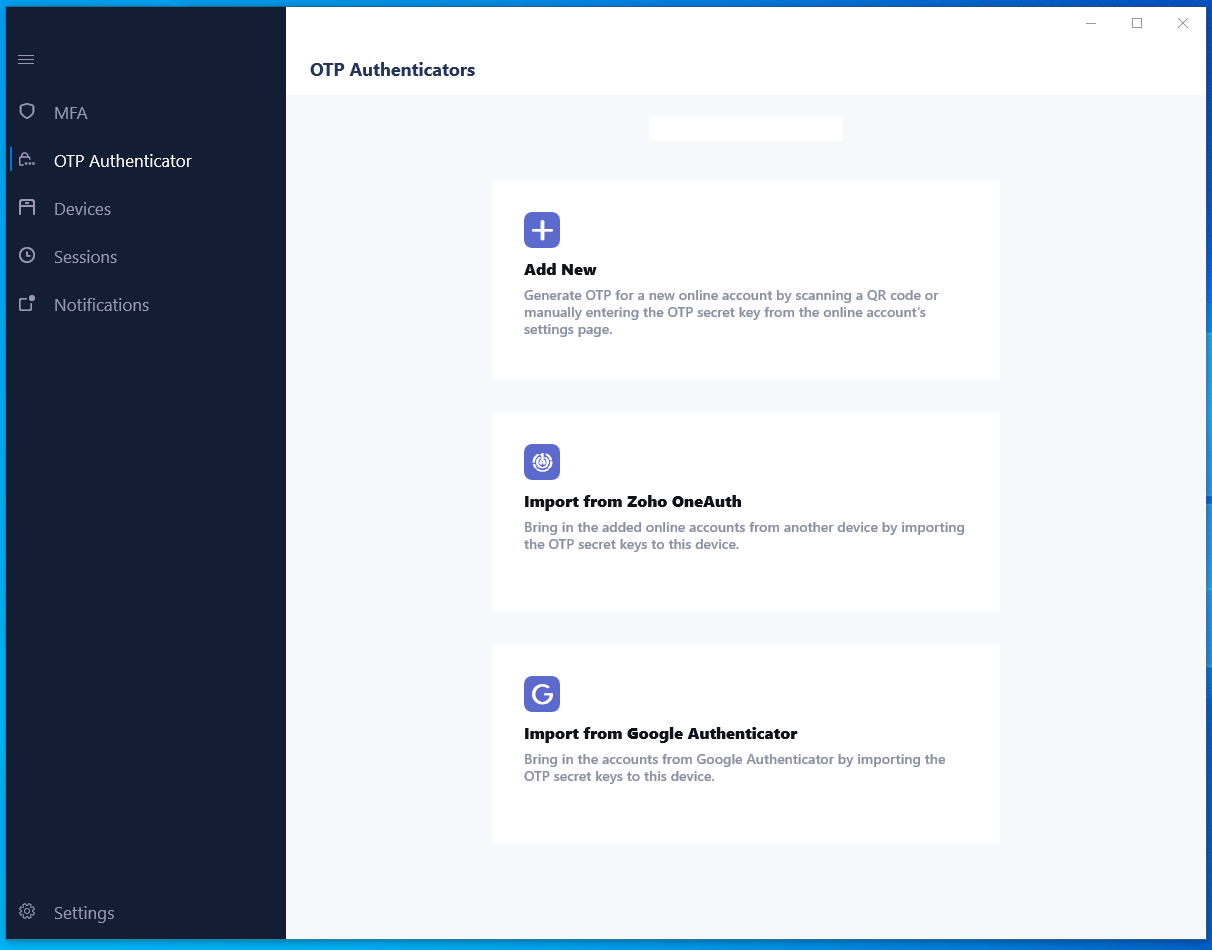Click the Settings gear icon

pos(27,911)
